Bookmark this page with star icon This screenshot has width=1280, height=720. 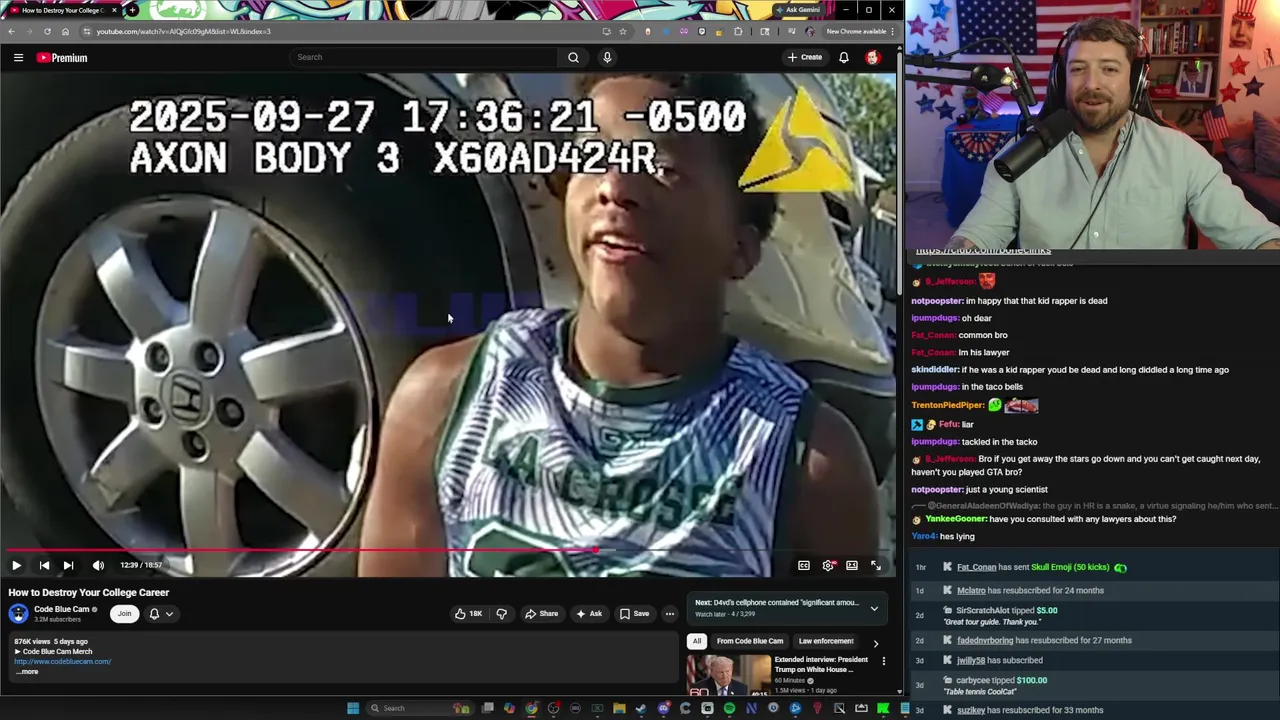622,31
